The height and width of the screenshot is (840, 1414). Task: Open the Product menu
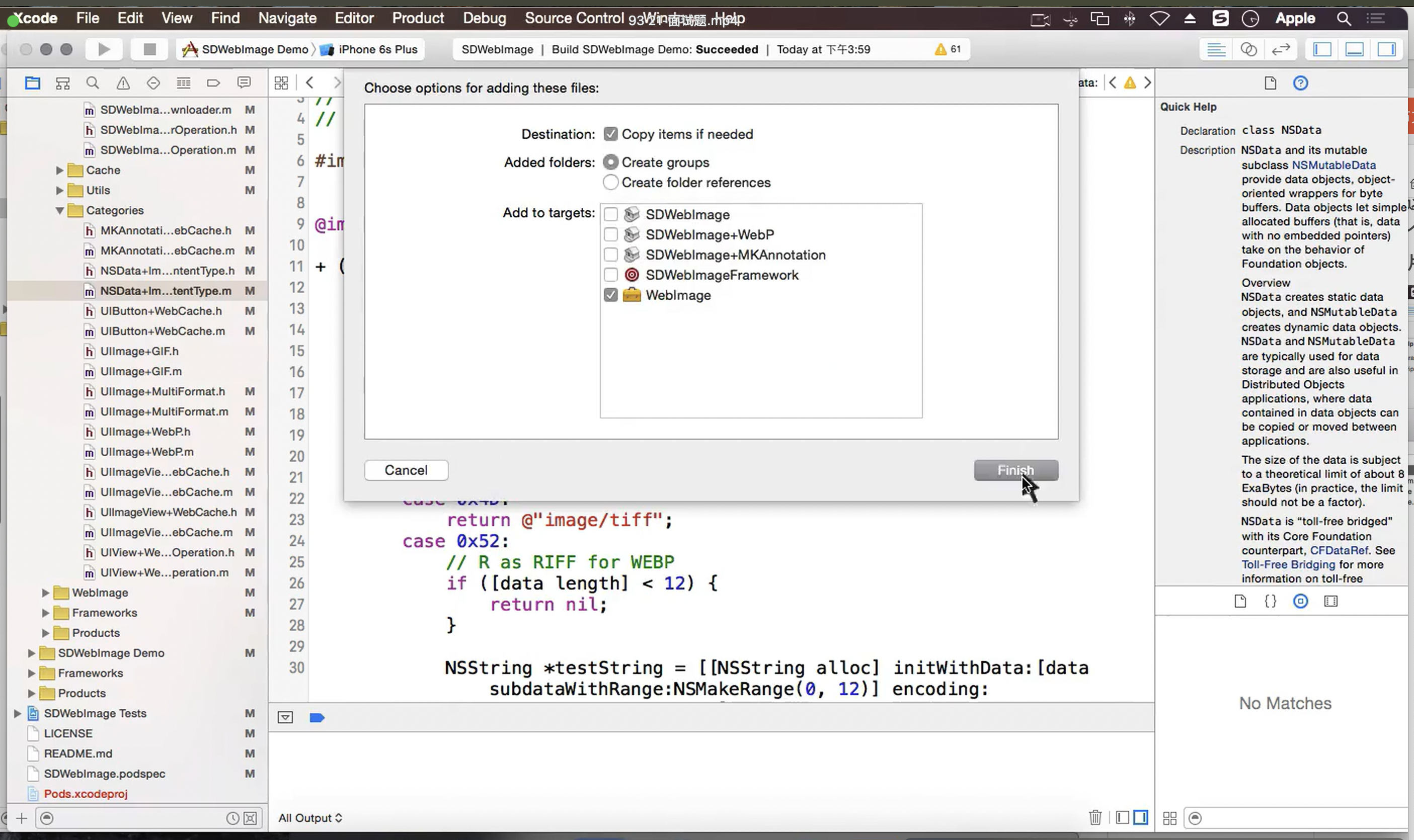click(x=418, y=18)
